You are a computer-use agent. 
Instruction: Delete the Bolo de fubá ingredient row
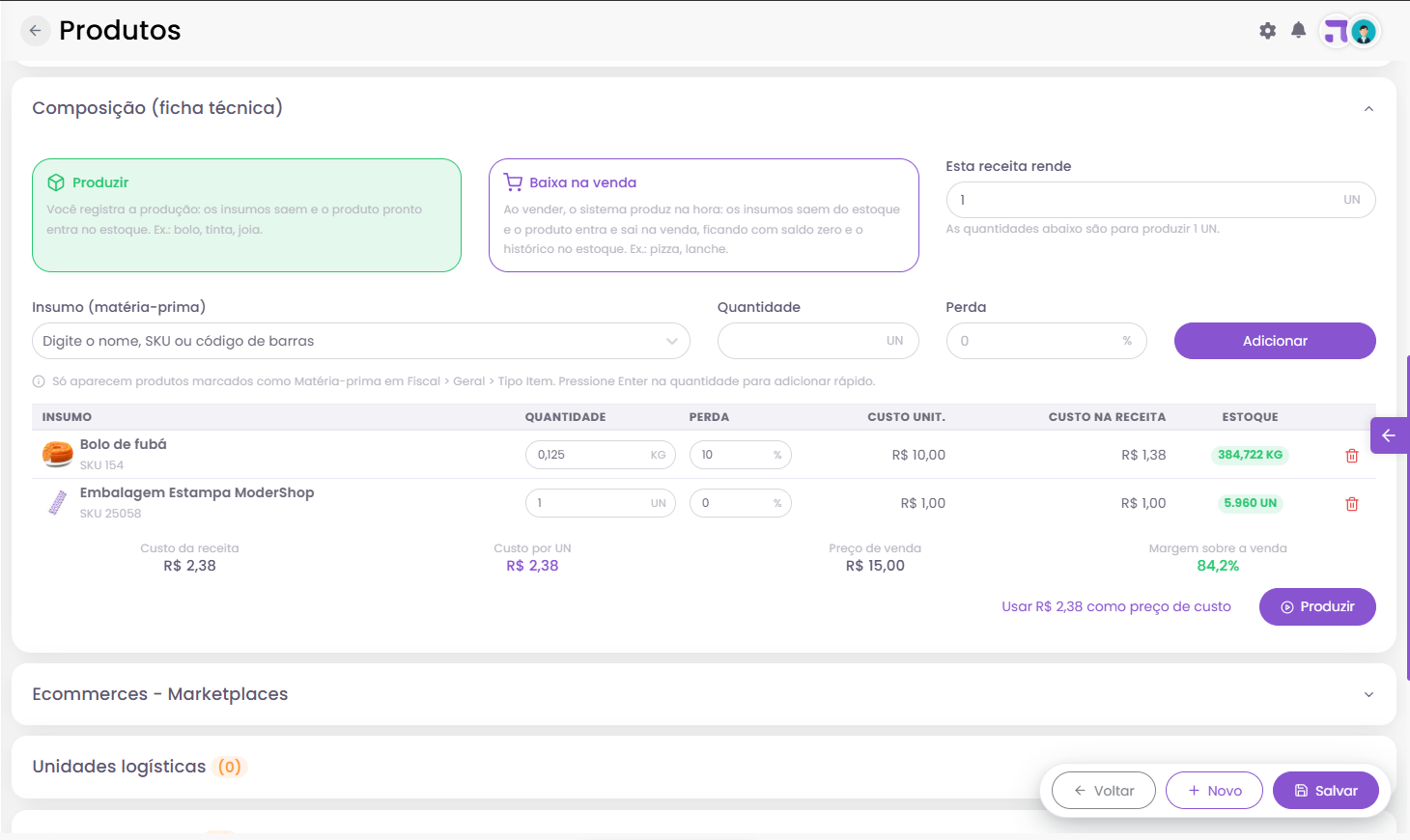(x=1352, y=456)
